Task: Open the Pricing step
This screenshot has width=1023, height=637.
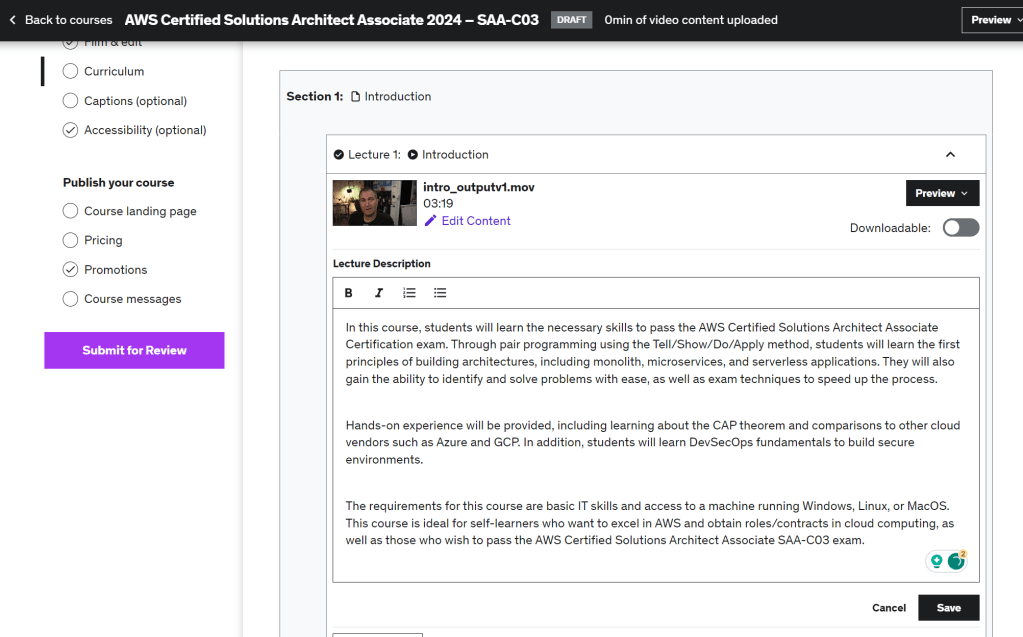Action: pyautogui.click(x=93, y=240)
